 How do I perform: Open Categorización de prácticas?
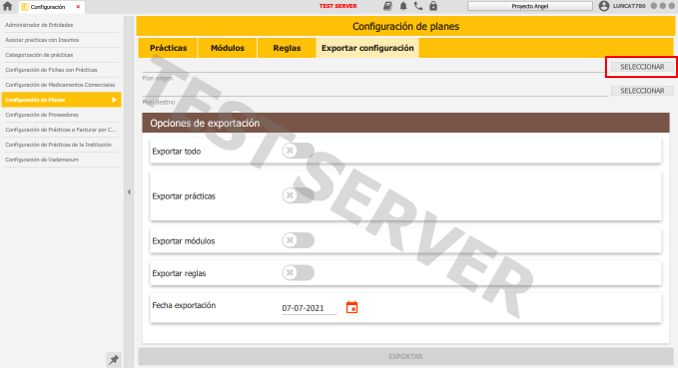tap(61, 55)
